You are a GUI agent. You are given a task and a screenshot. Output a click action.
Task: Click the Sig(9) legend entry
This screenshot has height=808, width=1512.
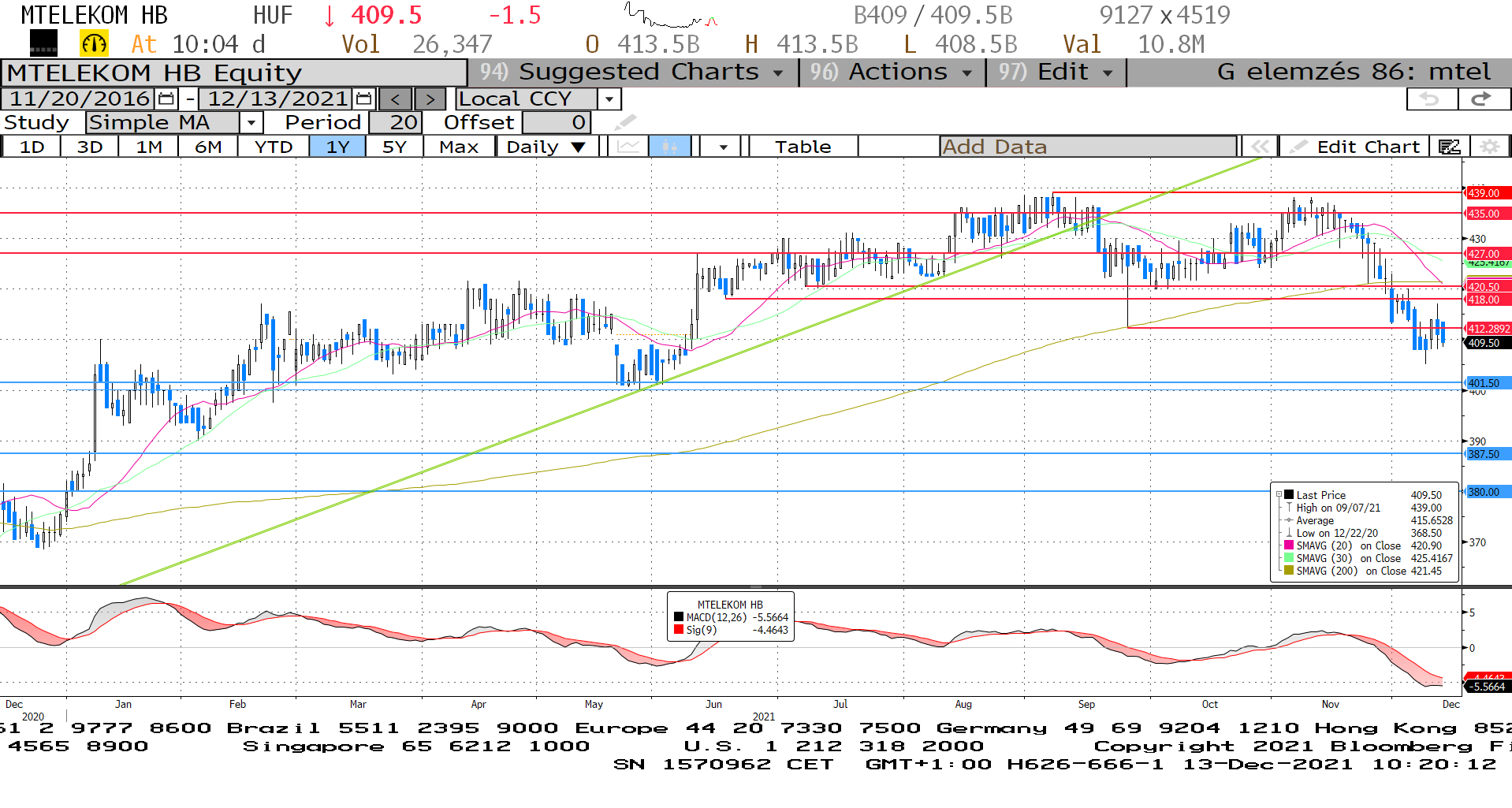pos(731,630)
